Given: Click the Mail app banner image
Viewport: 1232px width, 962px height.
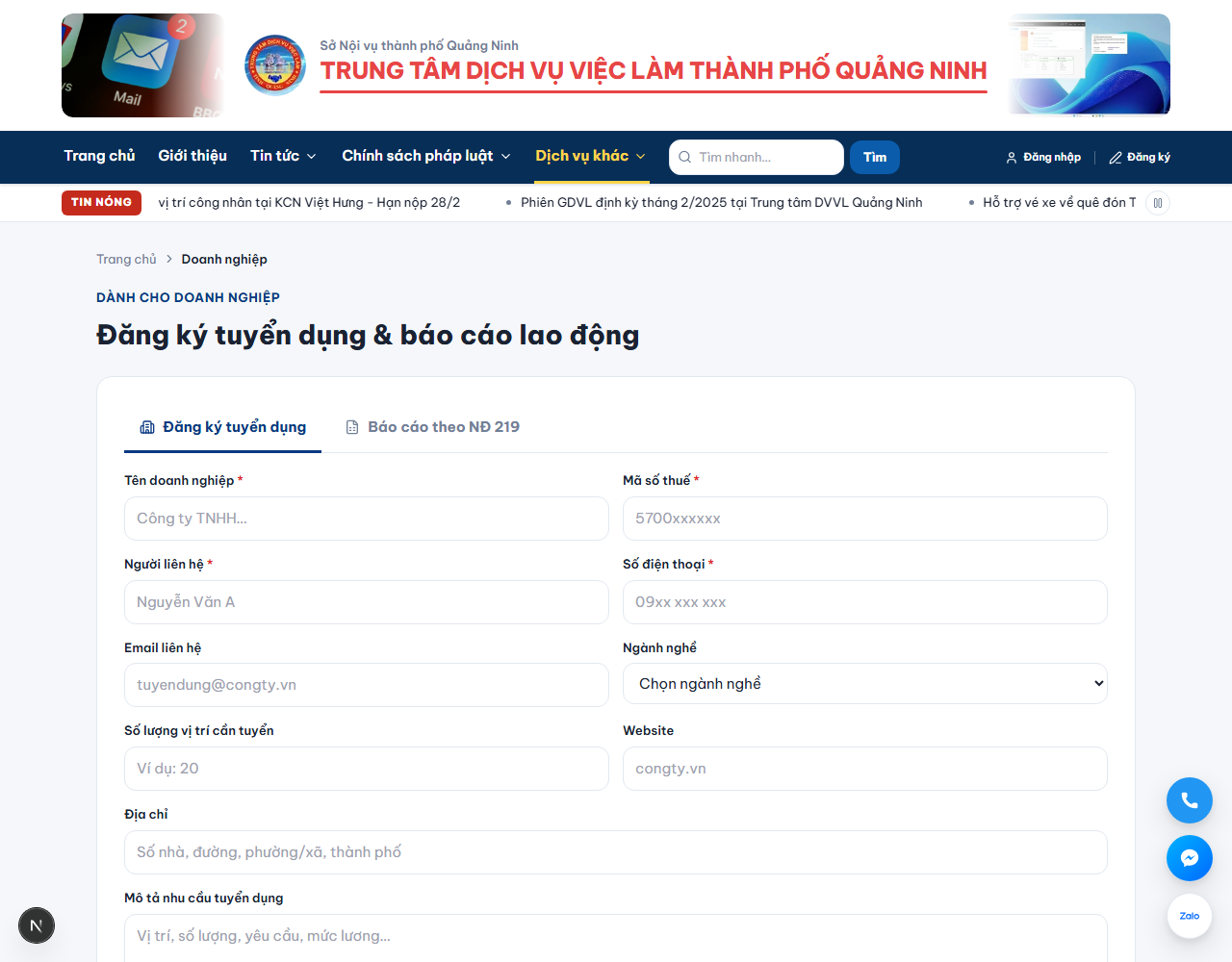Looking at the screenshot, I should [142, 65].
